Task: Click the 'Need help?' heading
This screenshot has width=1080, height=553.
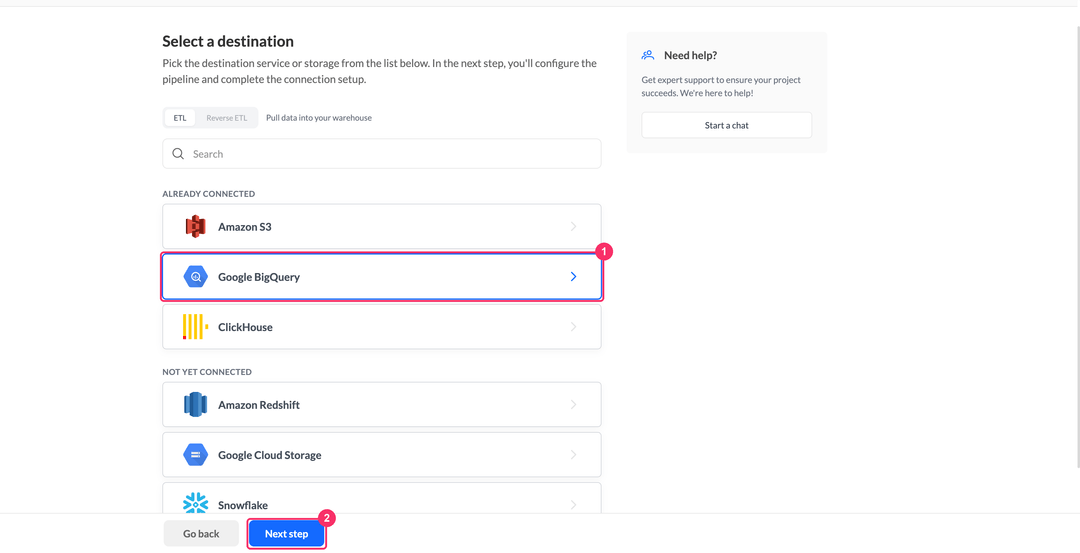Action: 691,55
